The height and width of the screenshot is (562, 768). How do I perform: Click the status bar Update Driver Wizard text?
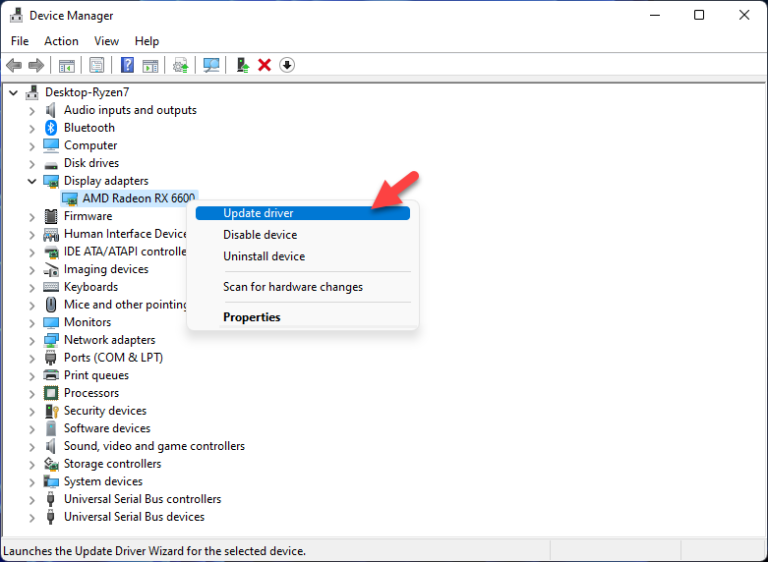154,551
